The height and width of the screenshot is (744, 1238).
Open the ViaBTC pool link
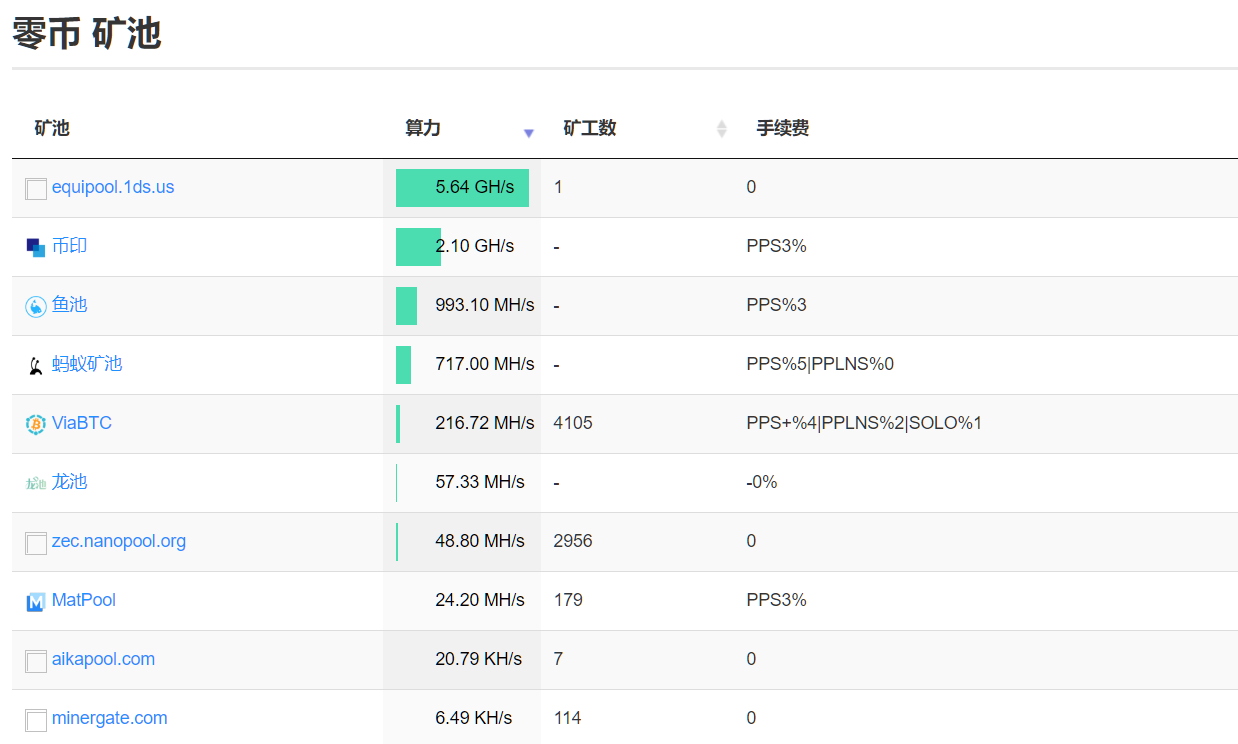pos(82,423)
